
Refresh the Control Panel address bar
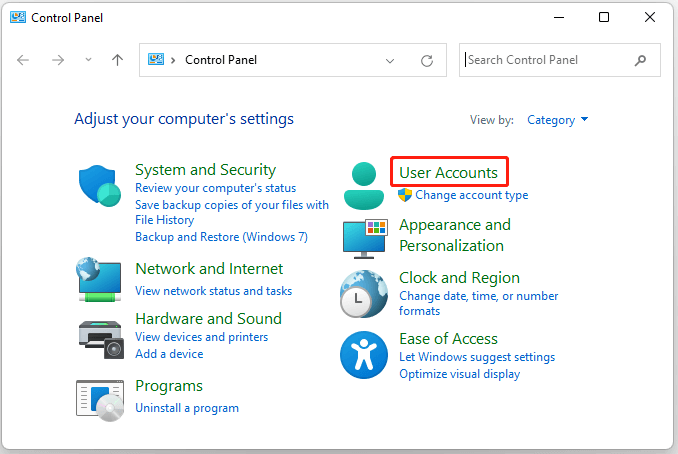point(427,60)
